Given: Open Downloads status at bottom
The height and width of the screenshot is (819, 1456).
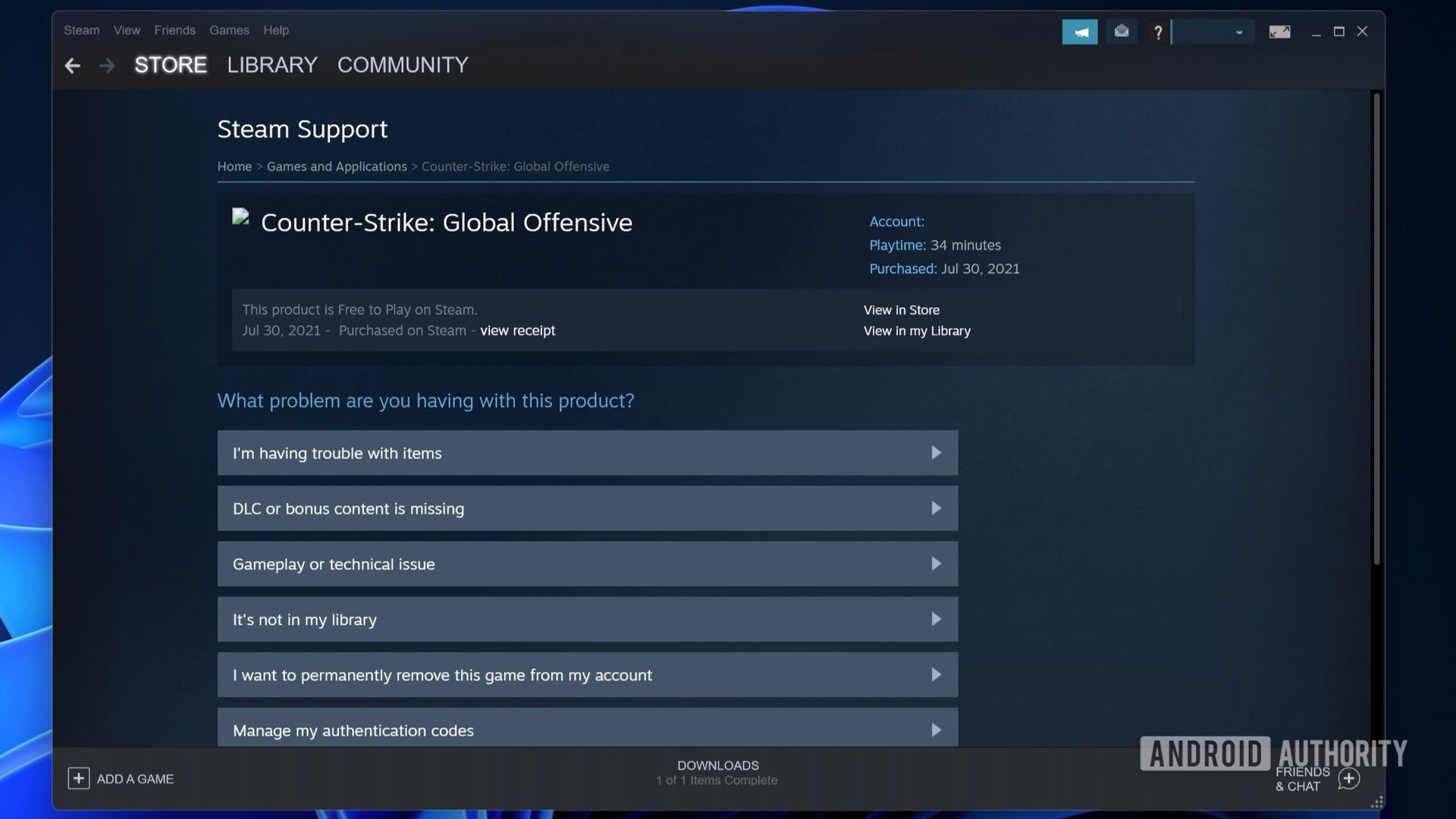Looking at the screenshot, I should pyautogui.click(x=717, y=772).
